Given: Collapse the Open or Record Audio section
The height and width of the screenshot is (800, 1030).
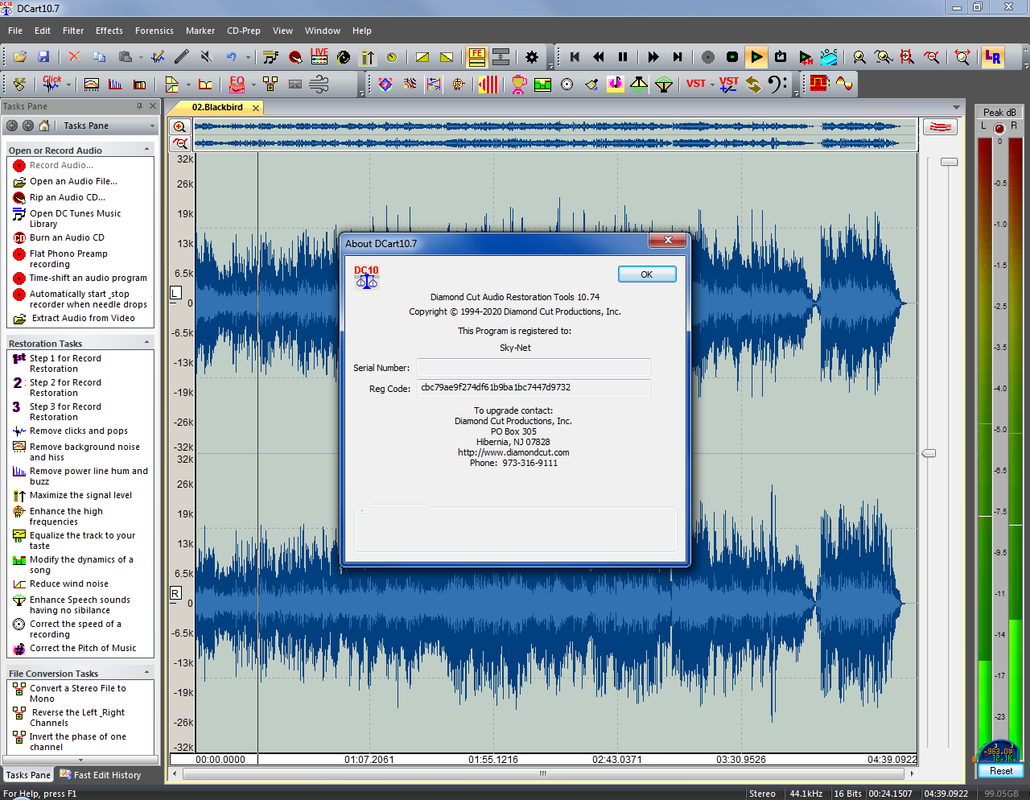Looking at the screenshot, I should click(x=146, y=150).
